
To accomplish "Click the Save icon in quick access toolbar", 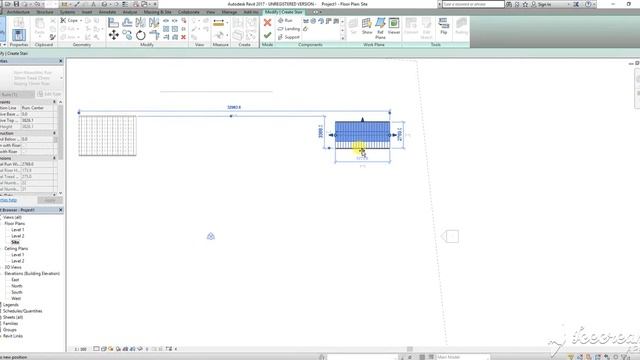I will point(16,4).
